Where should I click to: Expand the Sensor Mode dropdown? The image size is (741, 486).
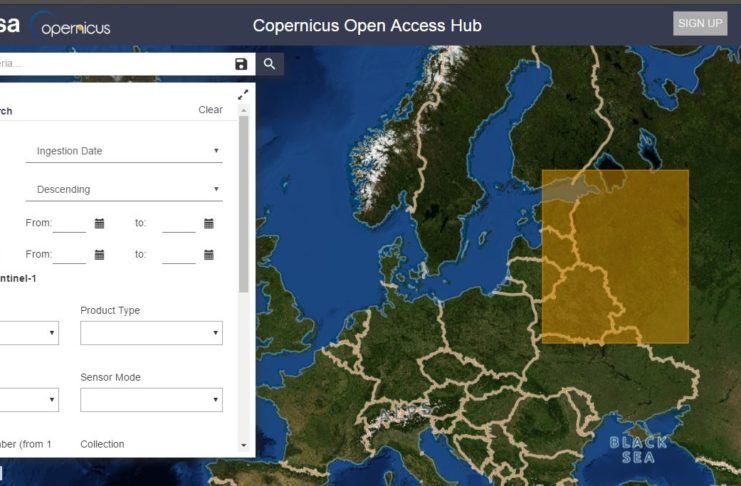point(151,400)
